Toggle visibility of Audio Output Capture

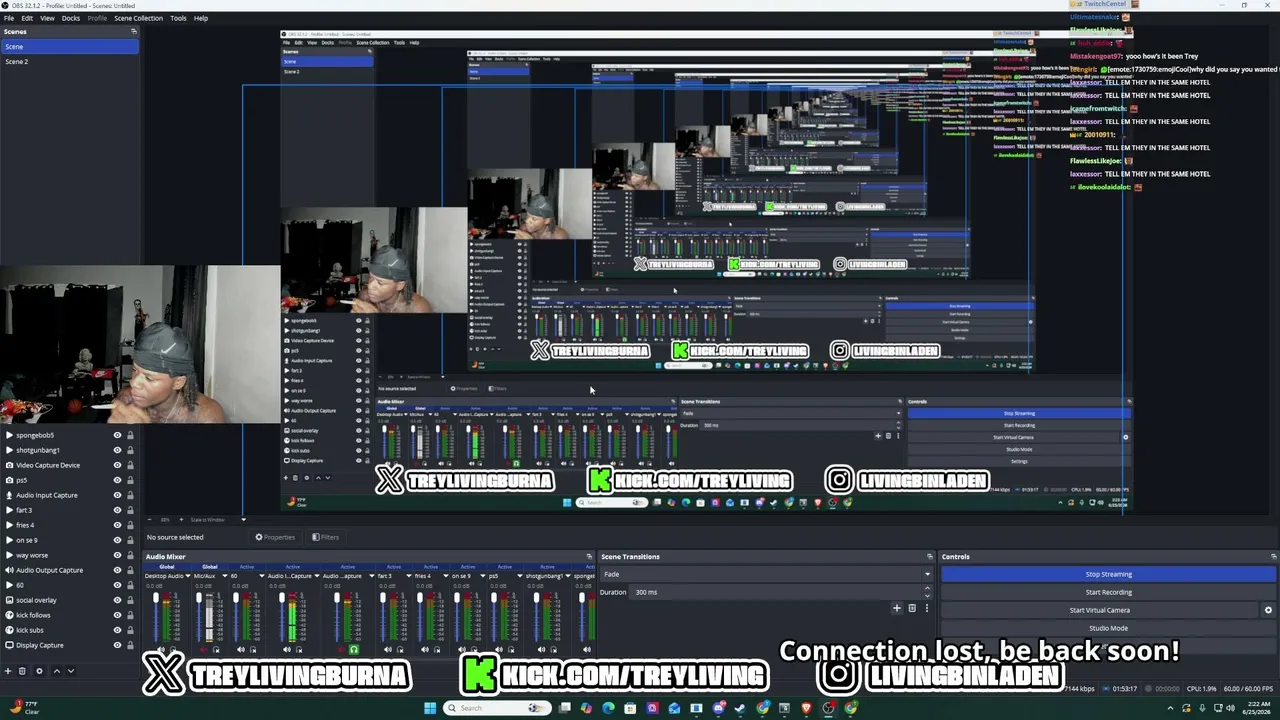coord(117,570)
